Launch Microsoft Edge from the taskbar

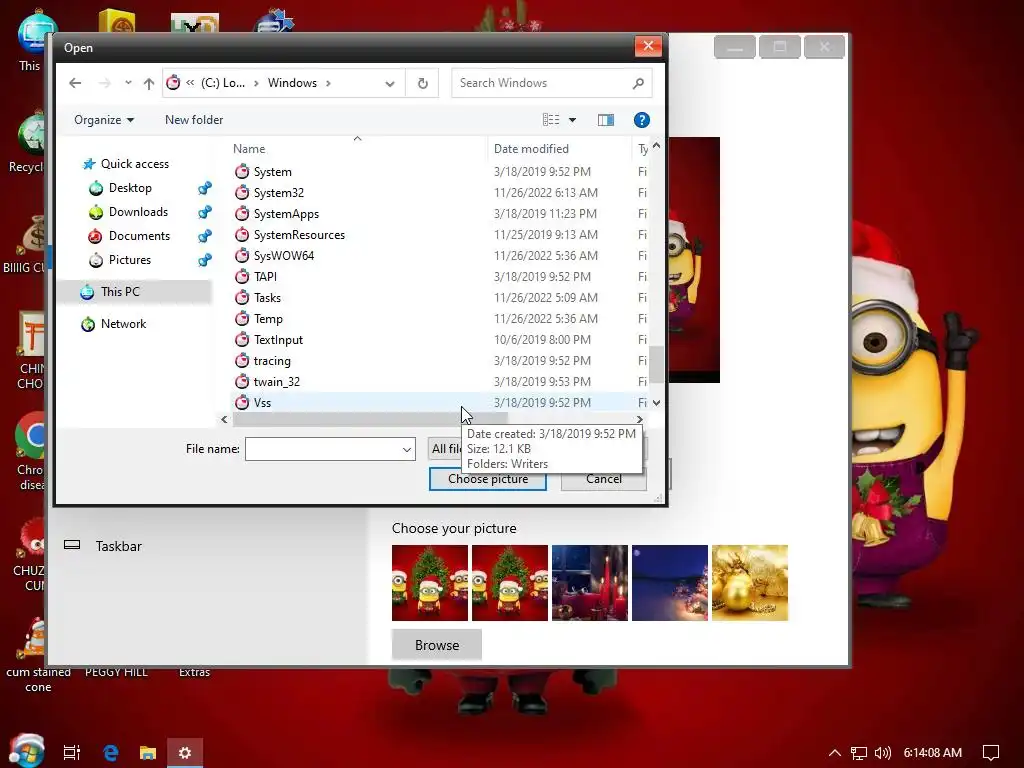[x=111, y=752]
